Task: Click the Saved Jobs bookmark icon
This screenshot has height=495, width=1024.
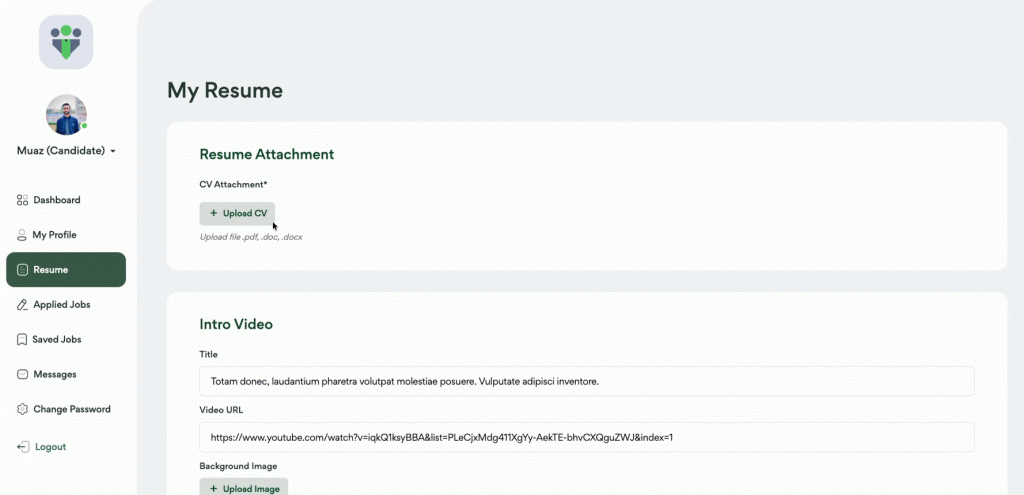Action: 22,340
